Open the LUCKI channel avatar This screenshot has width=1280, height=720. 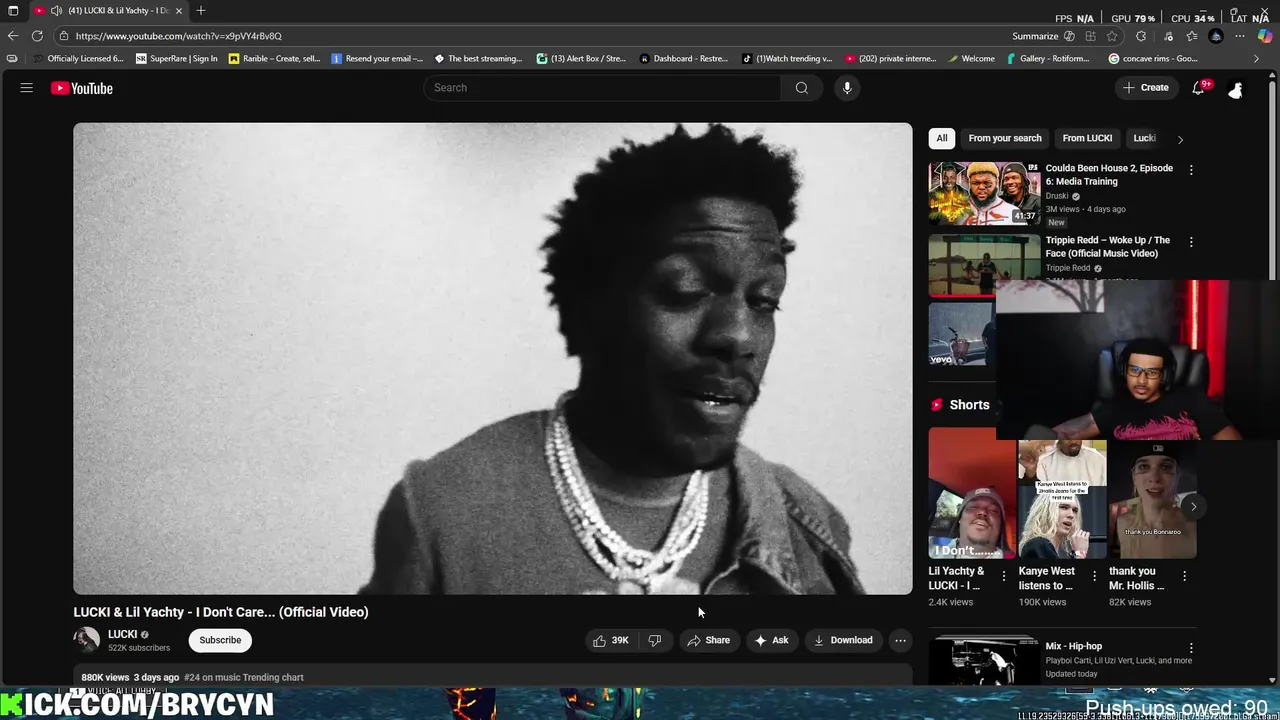(87, 640)
